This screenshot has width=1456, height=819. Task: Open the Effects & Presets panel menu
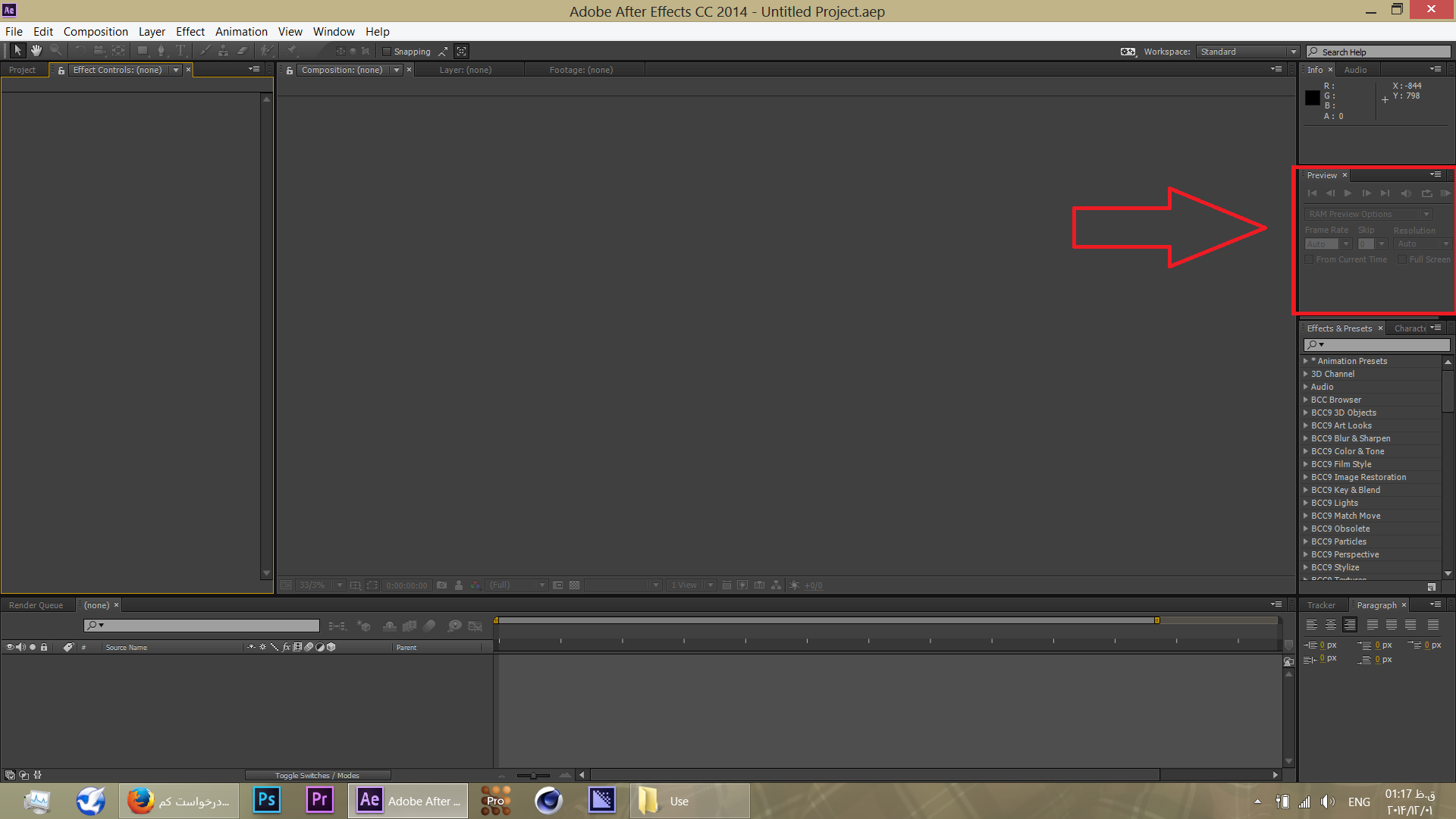click(x=1436, y=328)
